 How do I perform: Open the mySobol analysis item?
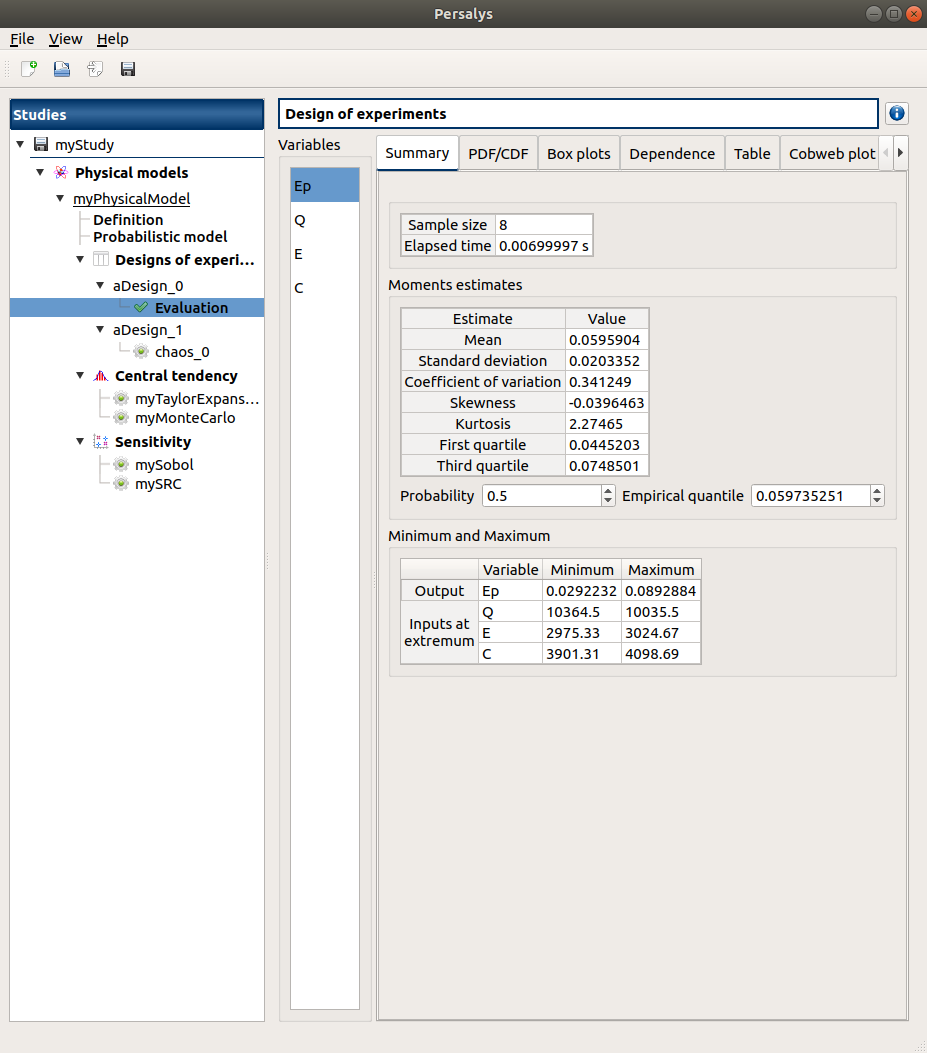point(164,465)
